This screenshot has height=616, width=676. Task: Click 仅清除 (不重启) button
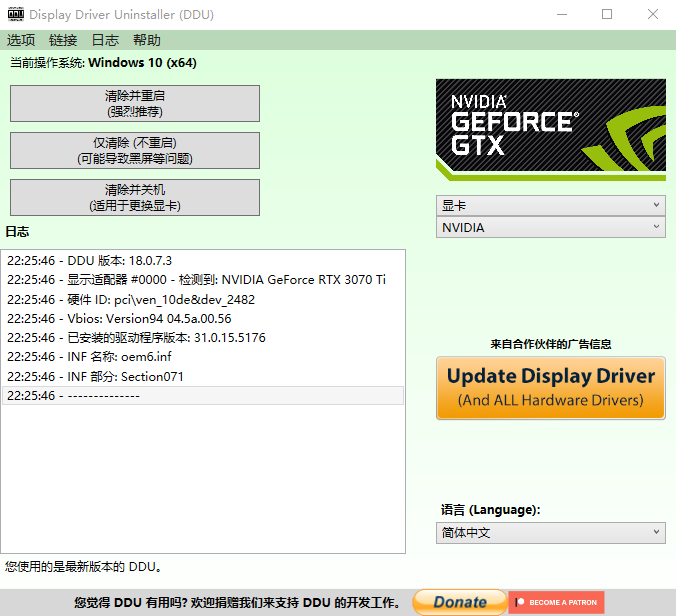click(x=135, y=150)
